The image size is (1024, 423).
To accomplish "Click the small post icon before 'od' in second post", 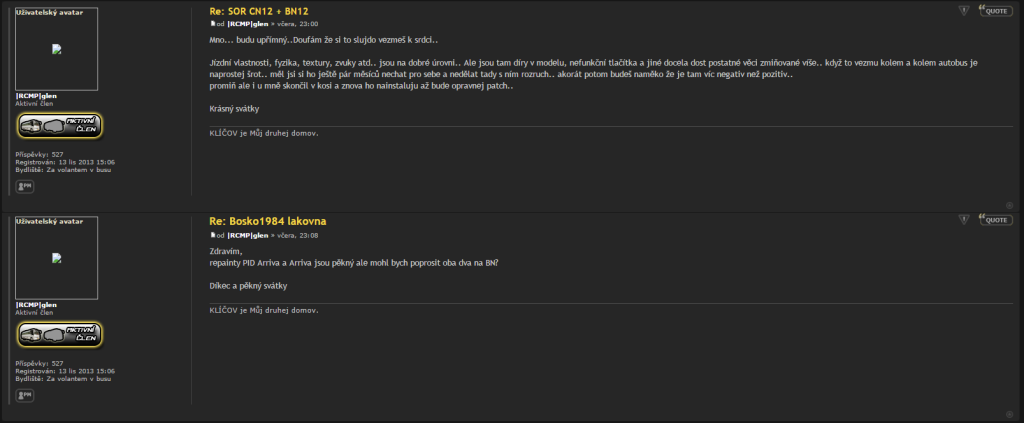I will (212, 235).
